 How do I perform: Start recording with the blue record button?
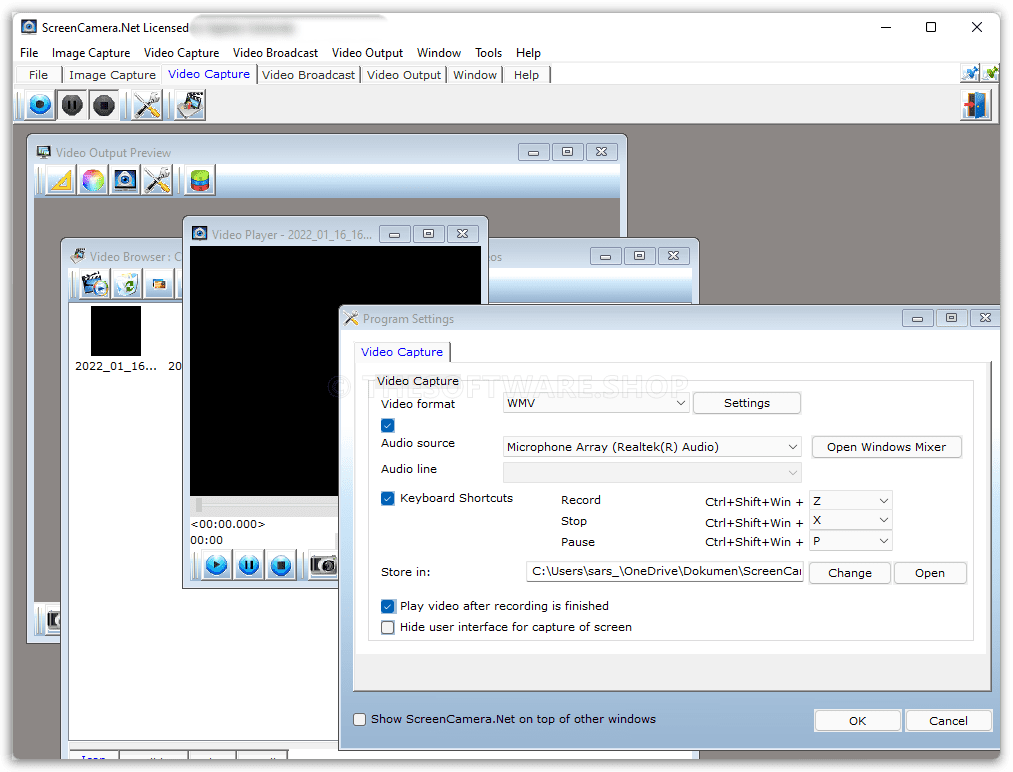[x=40, y=105]
